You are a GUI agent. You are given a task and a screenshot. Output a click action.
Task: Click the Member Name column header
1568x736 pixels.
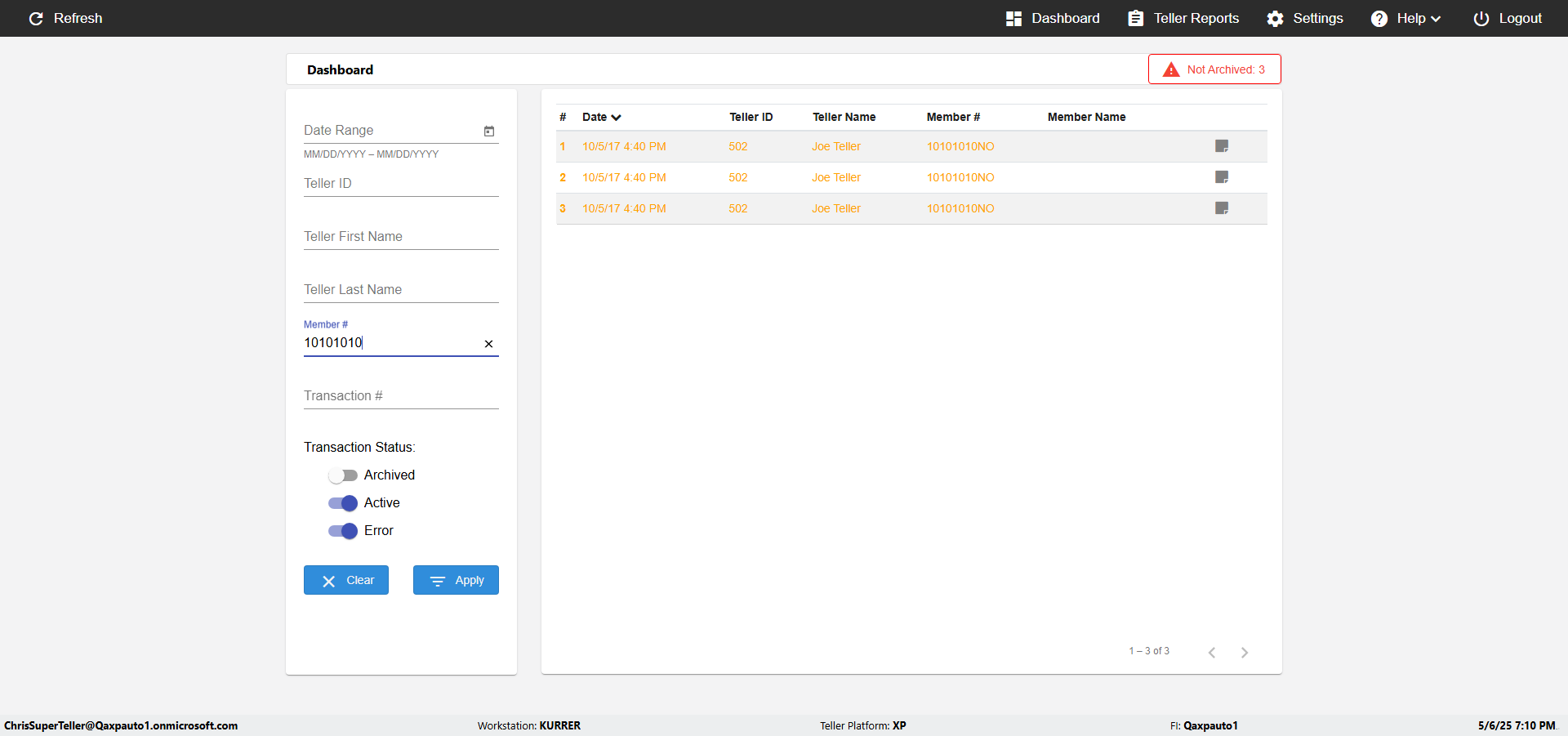pos(1086,117)
